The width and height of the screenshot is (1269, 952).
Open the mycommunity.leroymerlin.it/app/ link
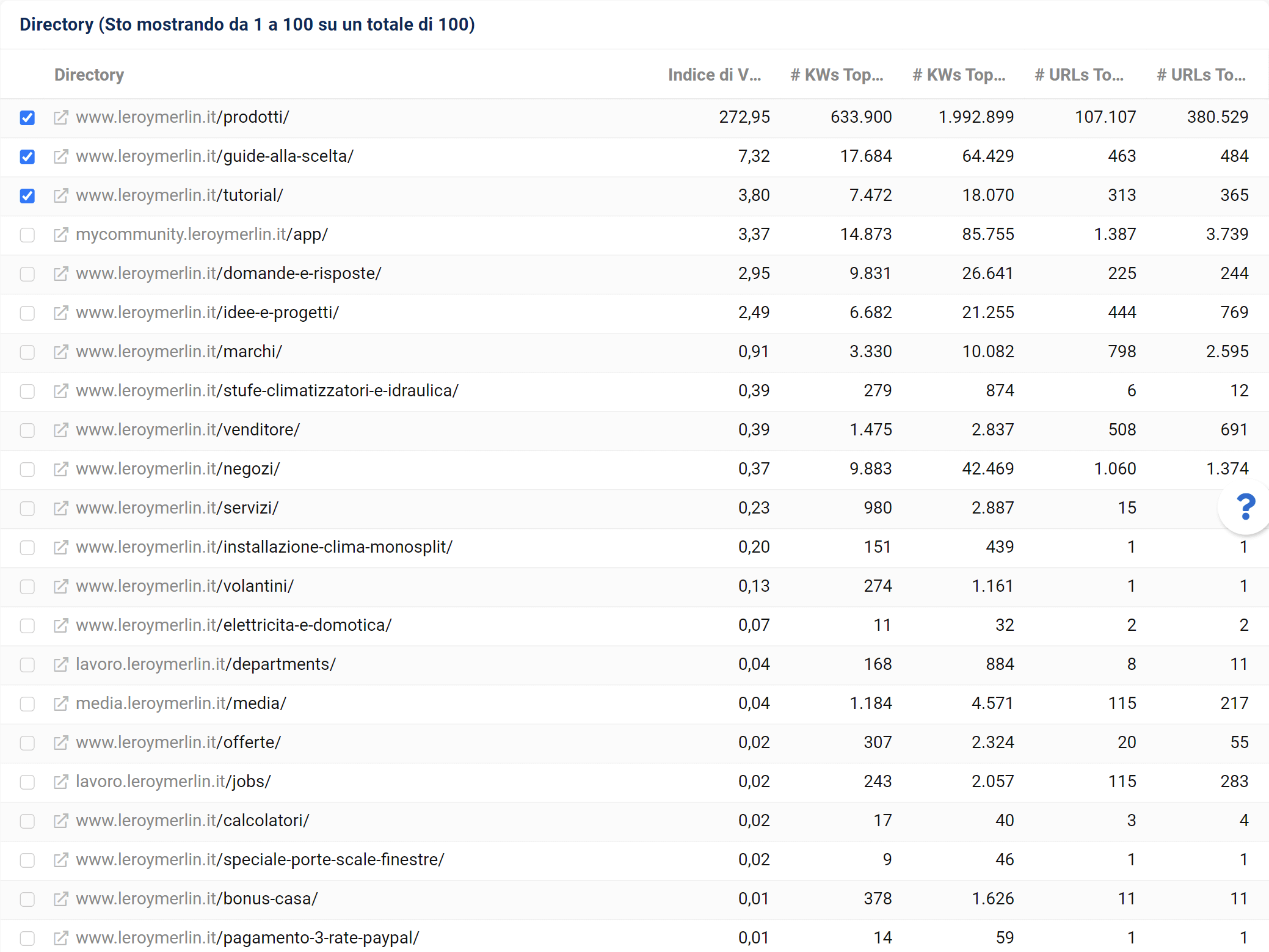202,234
